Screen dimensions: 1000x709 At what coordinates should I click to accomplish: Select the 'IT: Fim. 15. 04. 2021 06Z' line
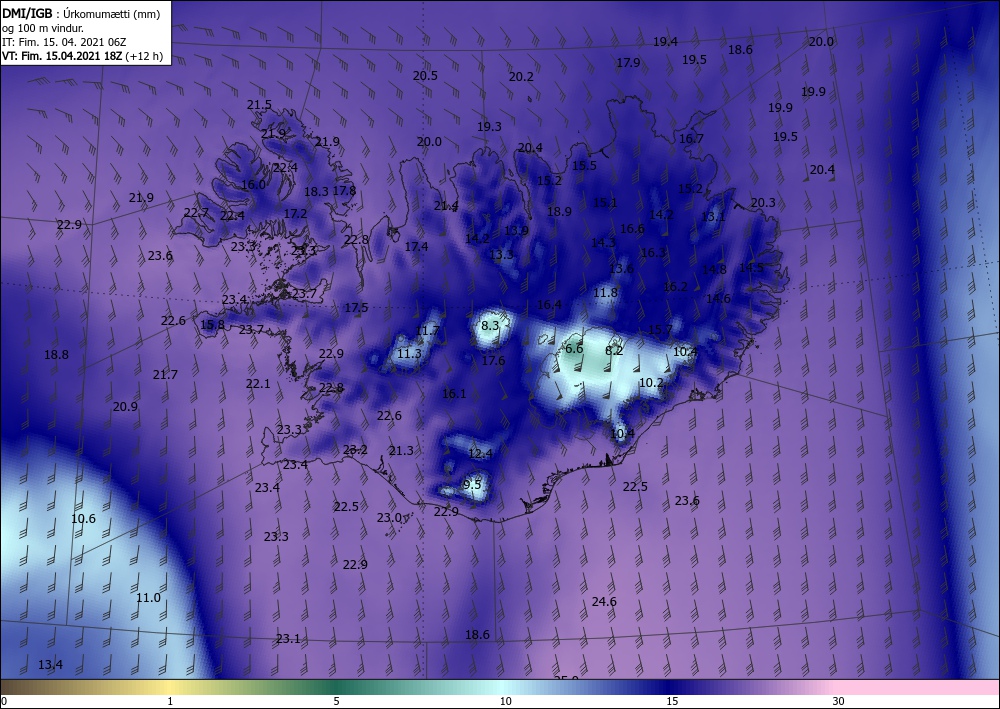pyautogui.click(x=64, y=42)
